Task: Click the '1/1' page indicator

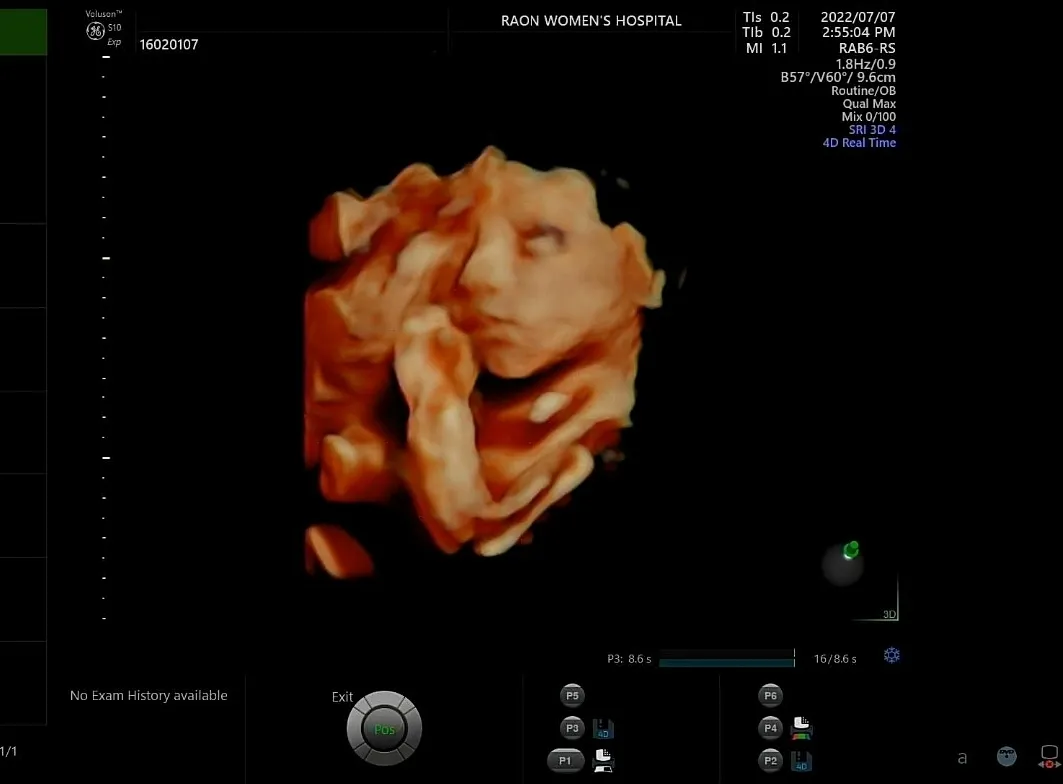Action: (x=8, y=751)
